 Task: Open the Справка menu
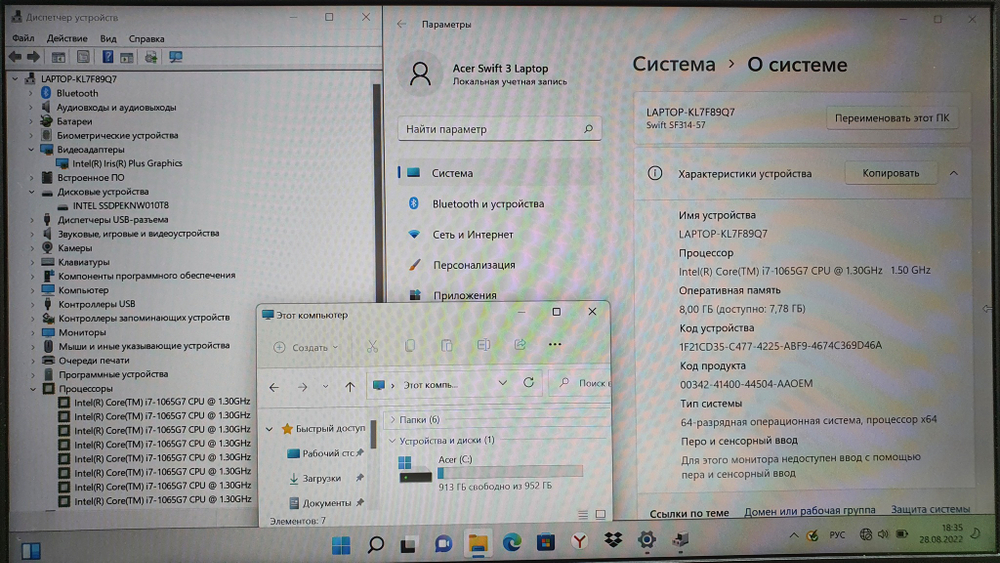click(146, 38)
